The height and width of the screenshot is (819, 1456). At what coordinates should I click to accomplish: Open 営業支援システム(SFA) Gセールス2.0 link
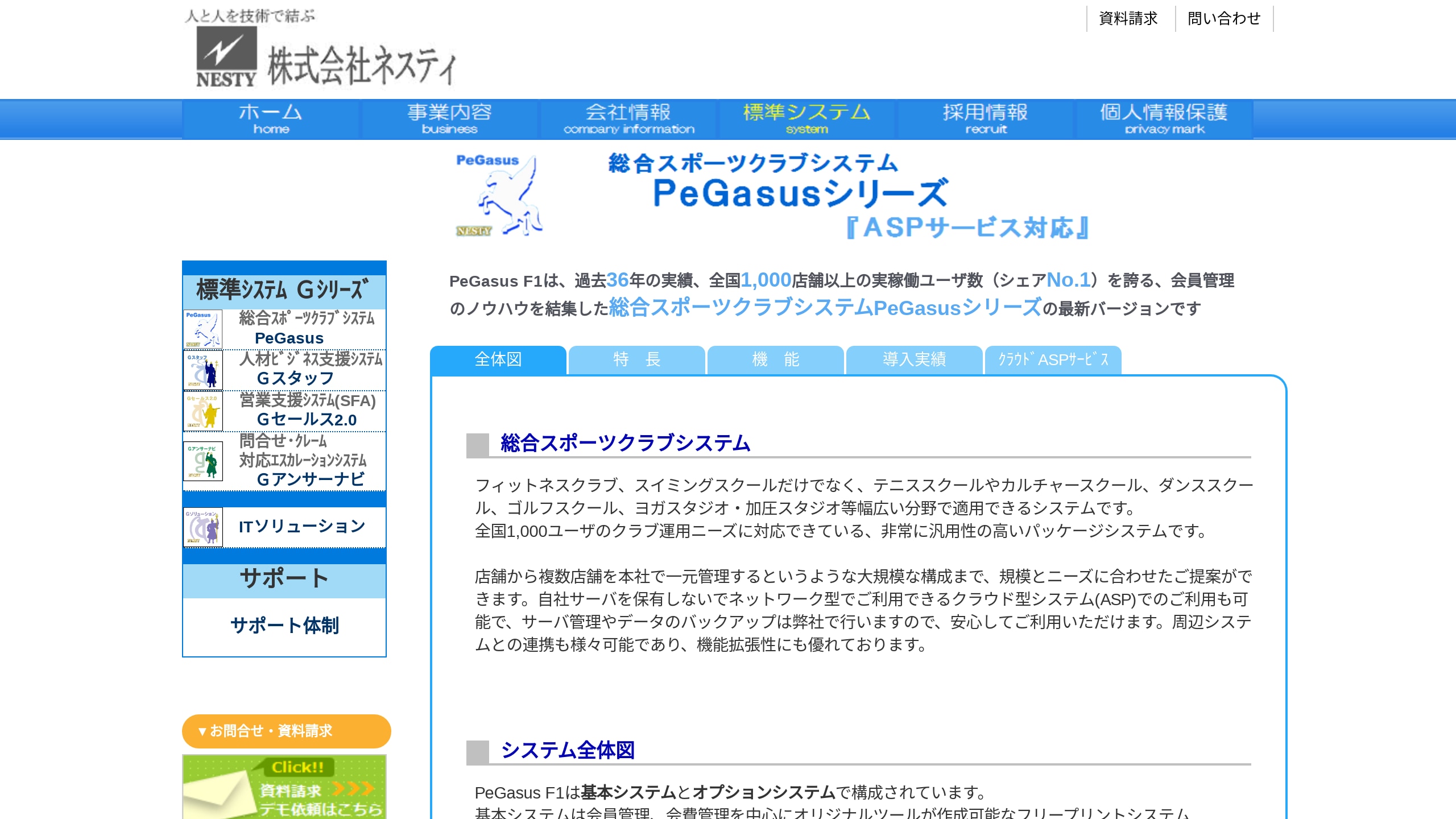pos(308,410)
